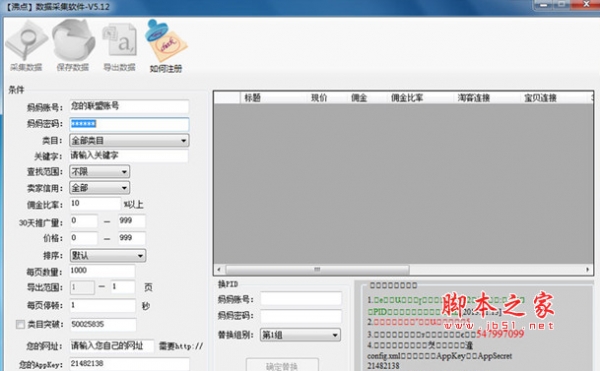Click the 价格 maximum field showing 999
This screenshot has height=371, width=600.
132,238
